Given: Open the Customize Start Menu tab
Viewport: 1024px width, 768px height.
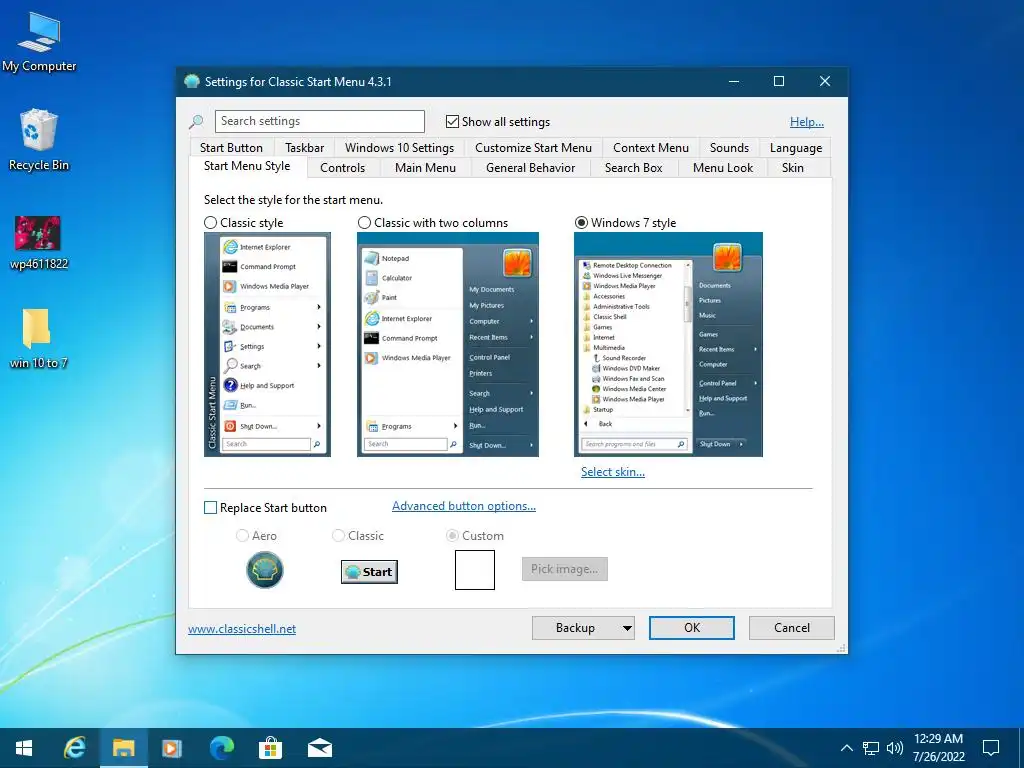Looking at the screenshot, I should pos(533,148).
